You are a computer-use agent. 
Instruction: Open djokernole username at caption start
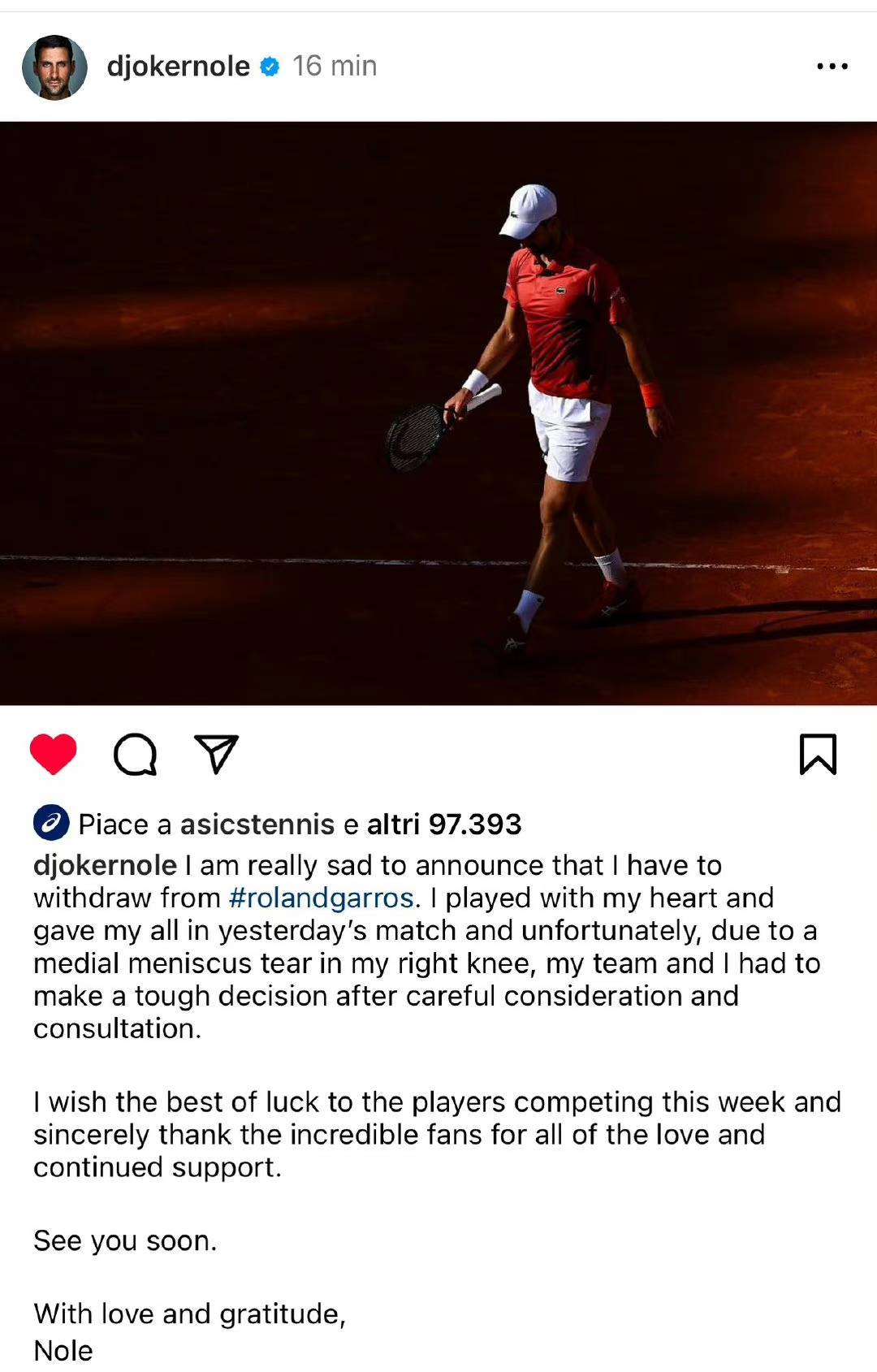(105, 865)
